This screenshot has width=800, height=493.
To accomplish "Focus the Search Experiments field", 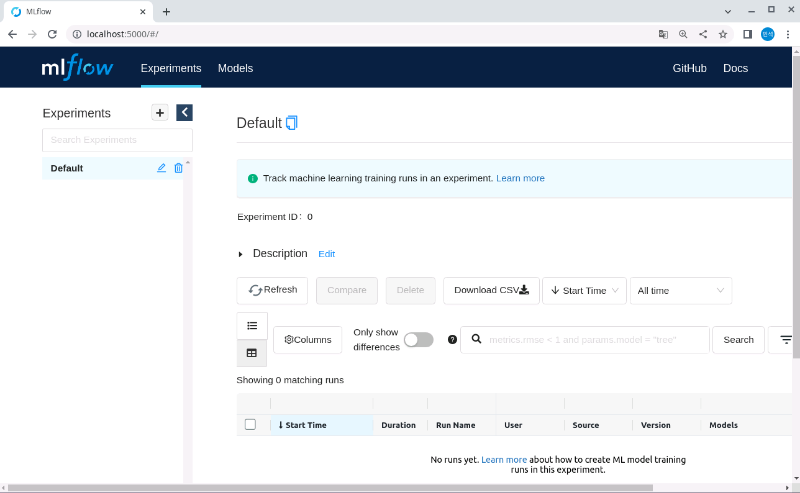I will [117, 140].
